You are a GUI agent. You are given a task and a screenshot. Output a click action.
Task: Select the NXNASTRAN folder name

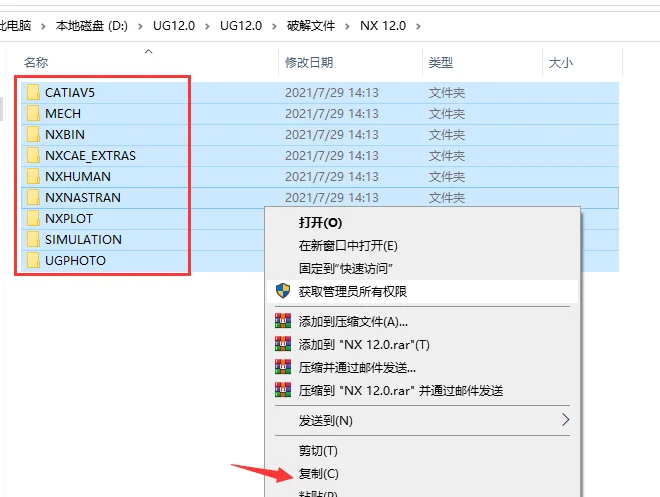(x=83, y=198)
